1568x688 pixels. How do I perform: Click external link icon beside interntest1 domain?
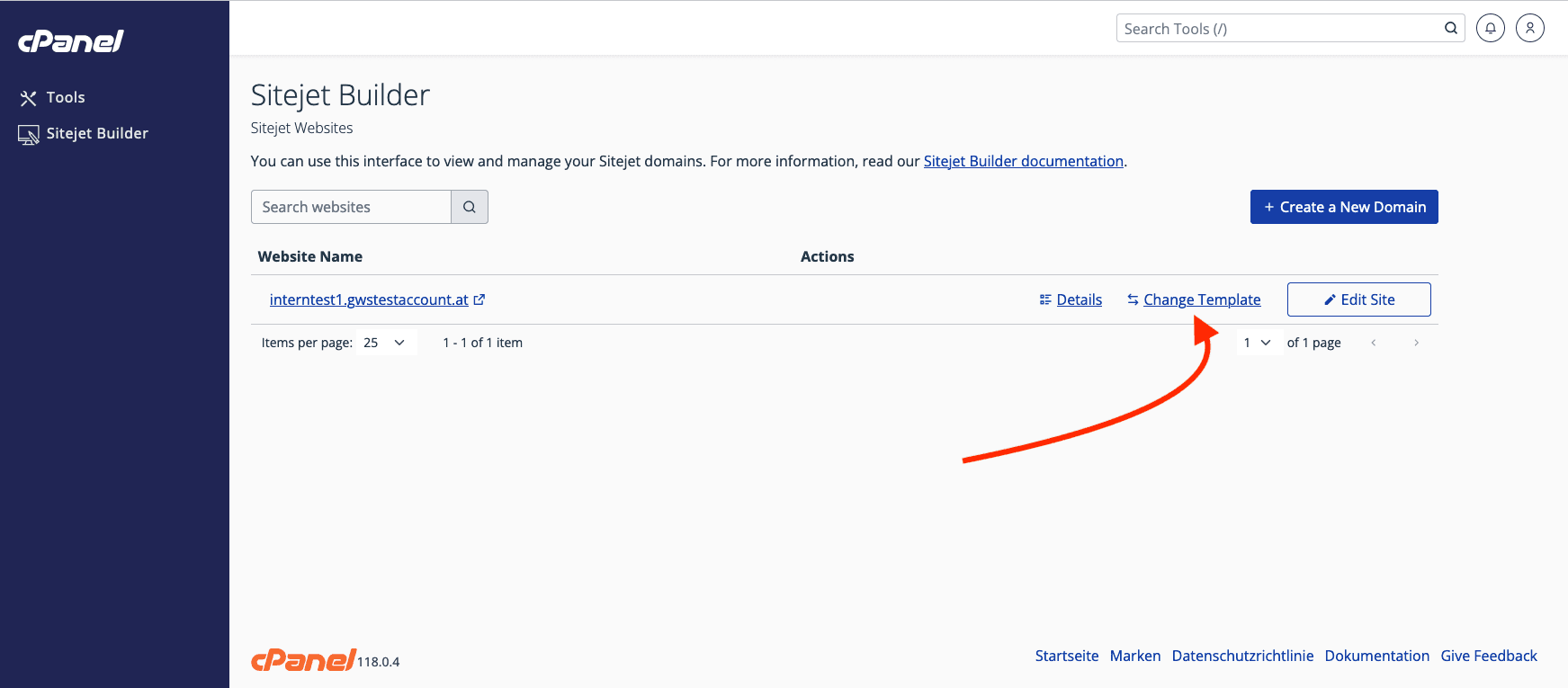coord(479,299)
